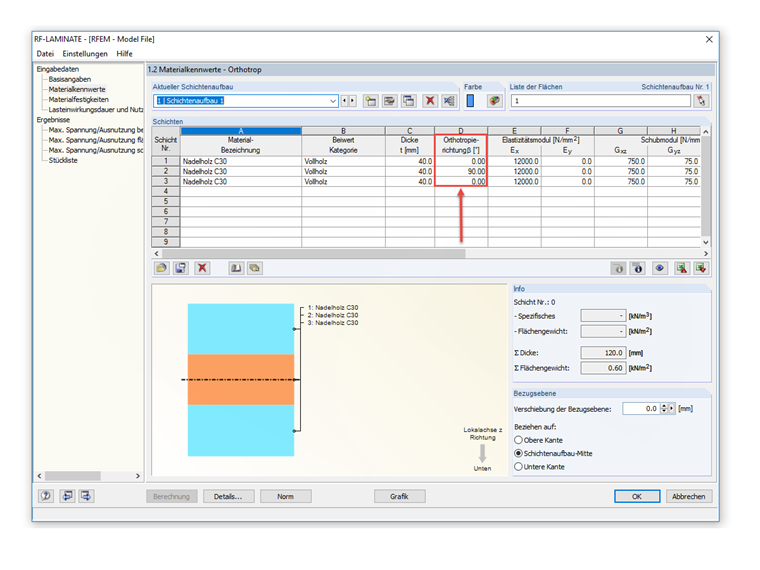The width and height of the screenshot is (760, 570).
Task: Select Materialfestigkeiten in the navigator tree
Action: pyautogui.click(x=79, y=99)
